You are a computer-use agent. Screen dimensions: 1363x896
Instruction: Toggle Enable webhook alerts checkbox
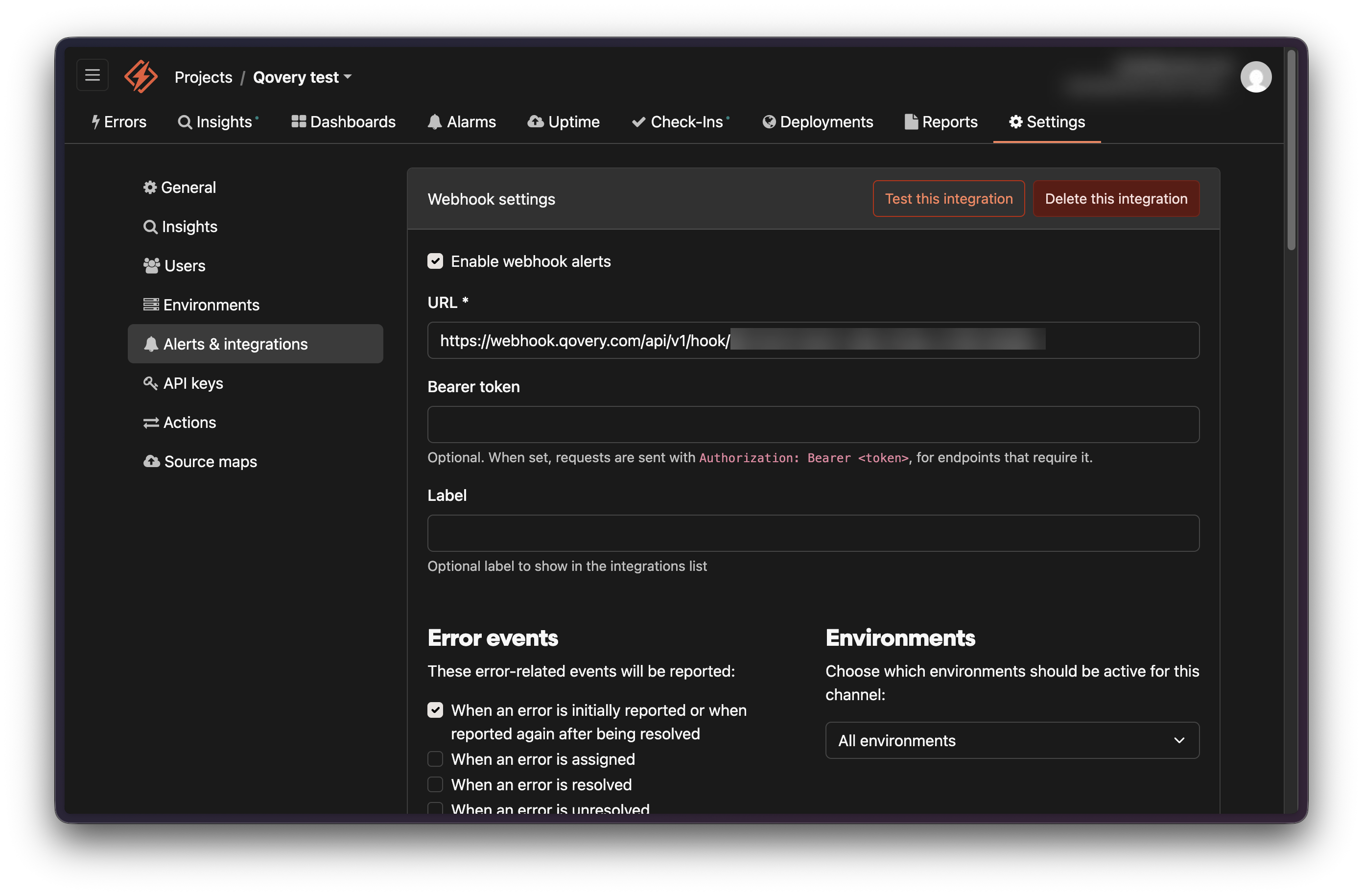tap(435, 261)
